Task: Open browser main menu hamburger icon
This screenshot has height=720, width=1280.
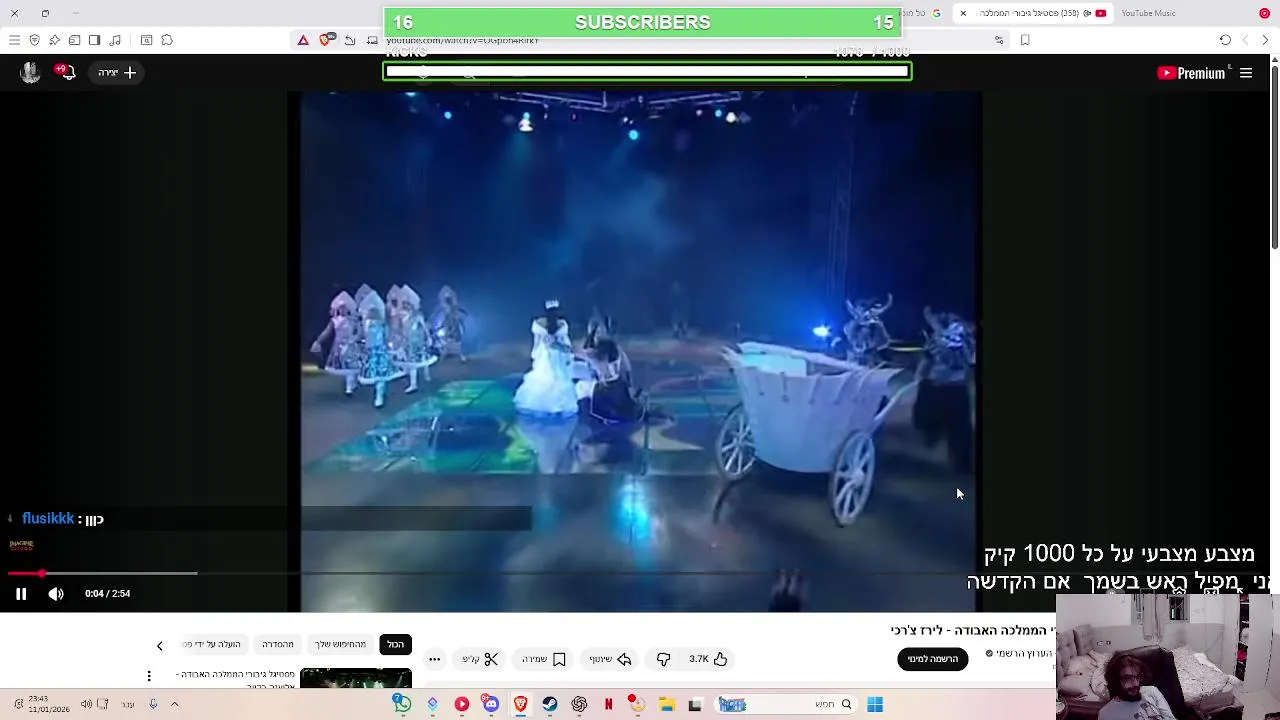Action: (14, 40)
